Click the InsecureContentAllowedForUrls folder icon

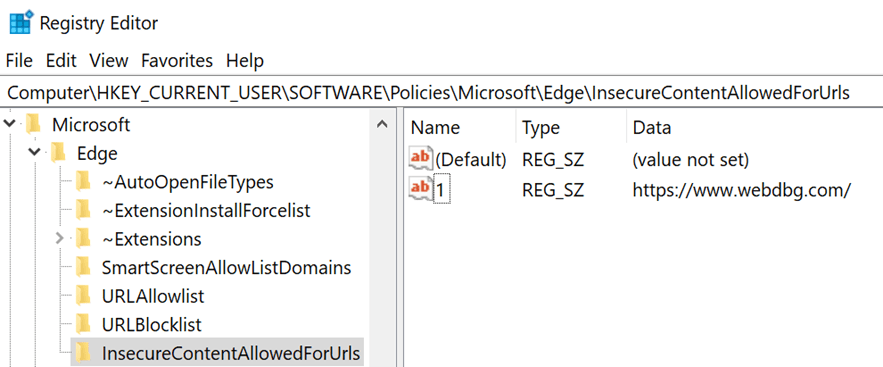coord(83,353)
